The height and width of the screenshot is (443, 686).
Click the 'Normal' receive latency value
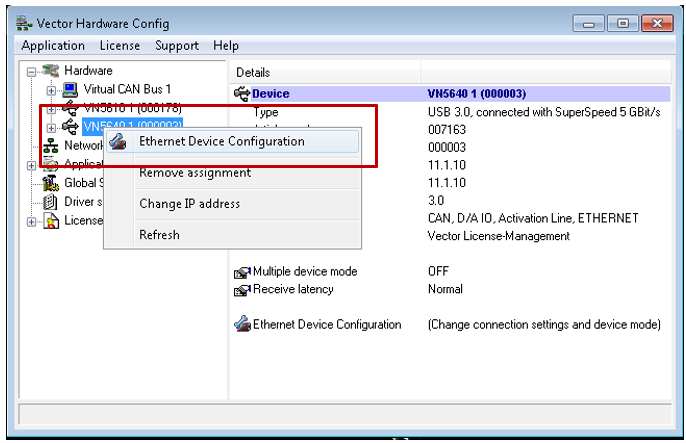[445, 289]
